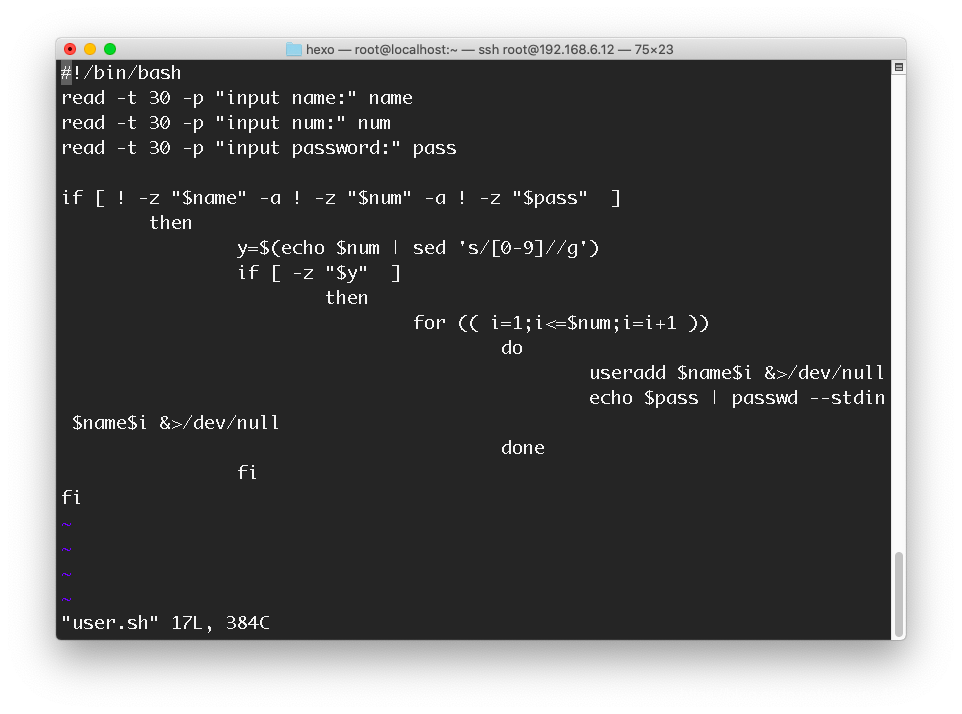Click the terminal alternate screen marker icon

[898, 67]
